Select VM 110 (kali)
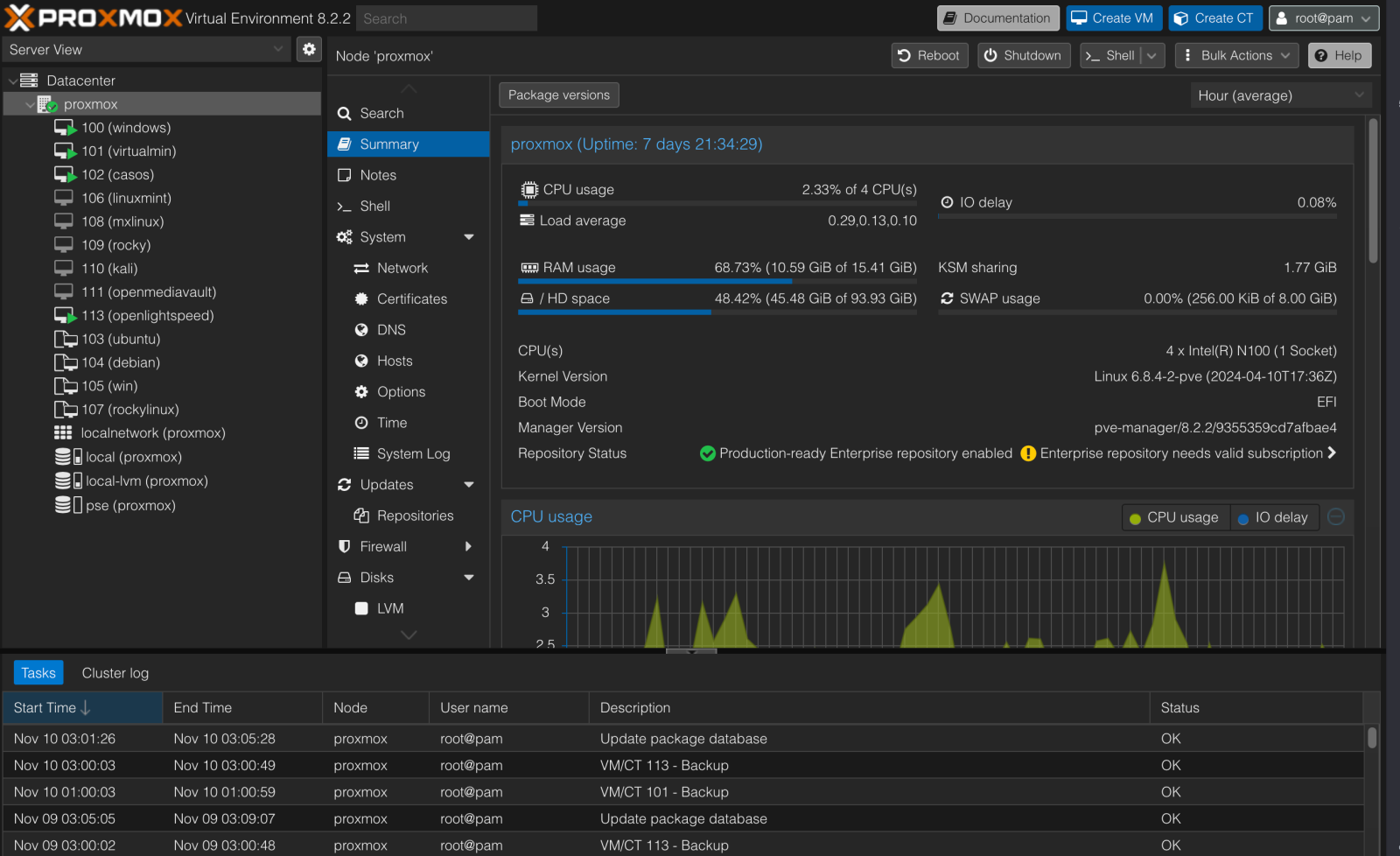 click(109, 269)
